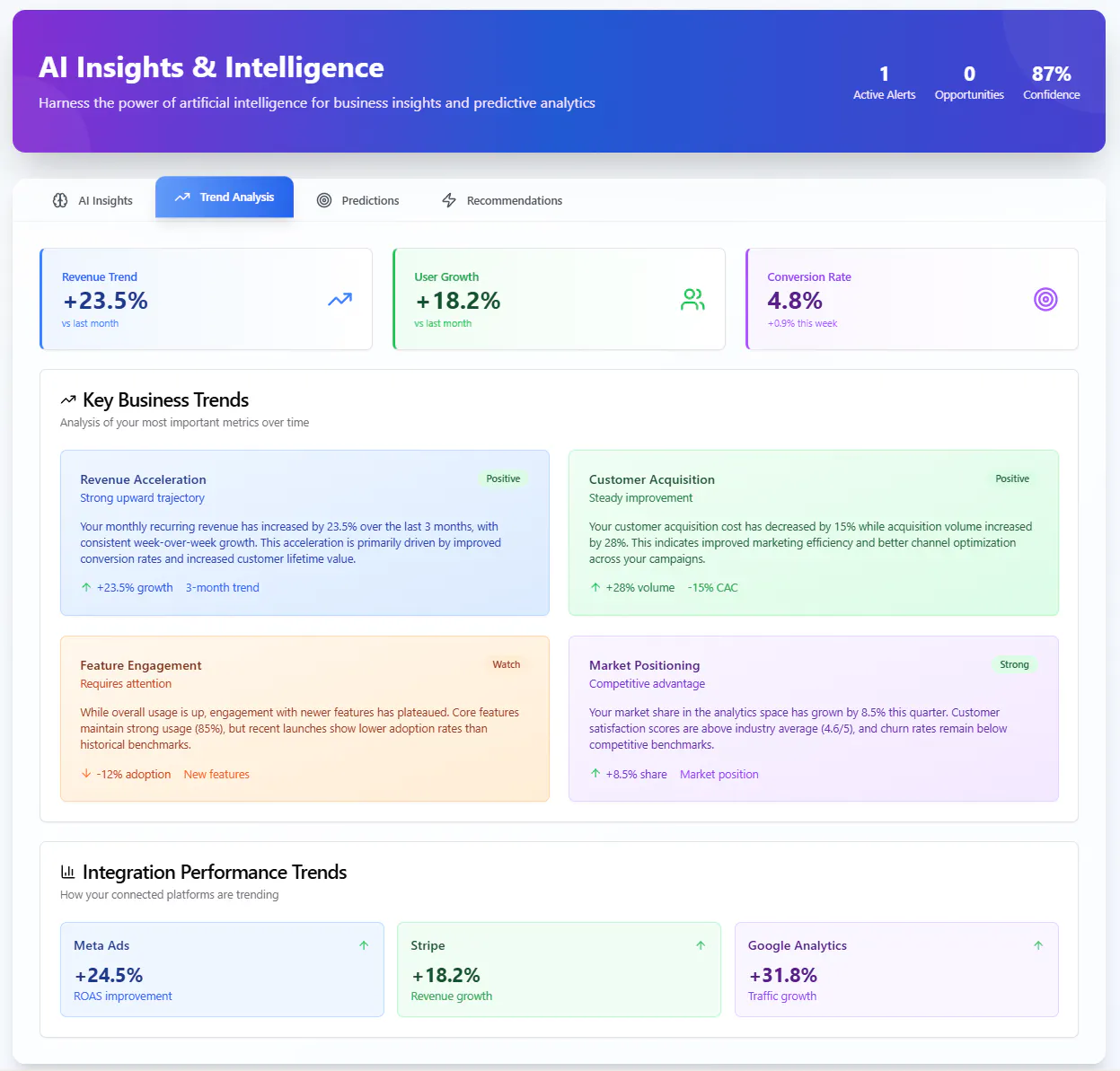Click the Positive badge on Customer Acquisition

coord(1012,478)
